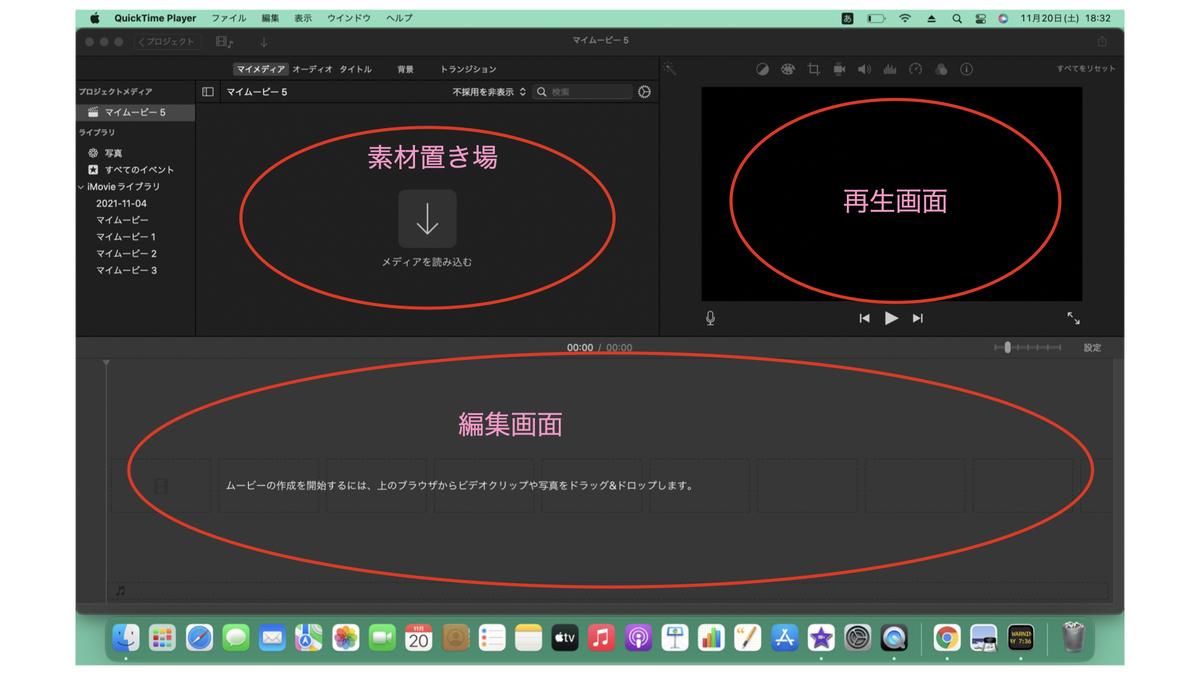This screenshot has height=675, width=1200.
Task: Open 不採用を非表示 dropdown
Action: [x=489, y=92]
